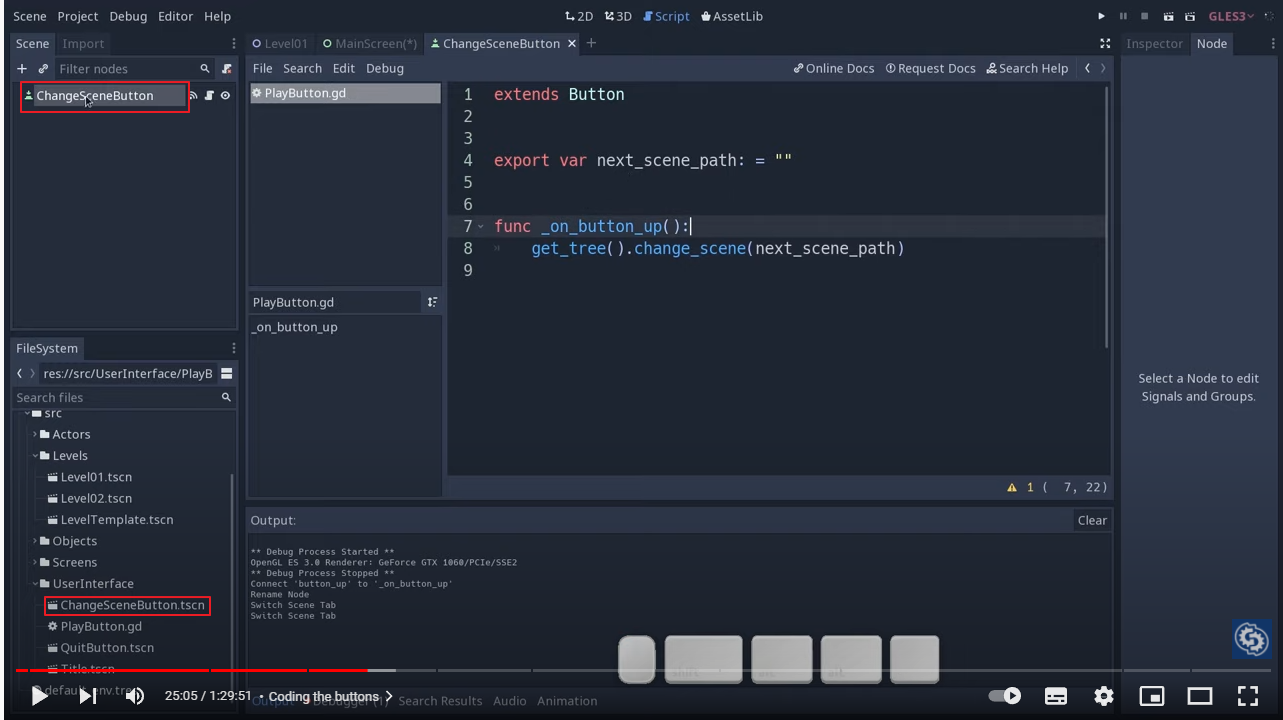This screenshot has width=1283, height=720.
Task: Open the Project menu
Action: pos(78,16)
